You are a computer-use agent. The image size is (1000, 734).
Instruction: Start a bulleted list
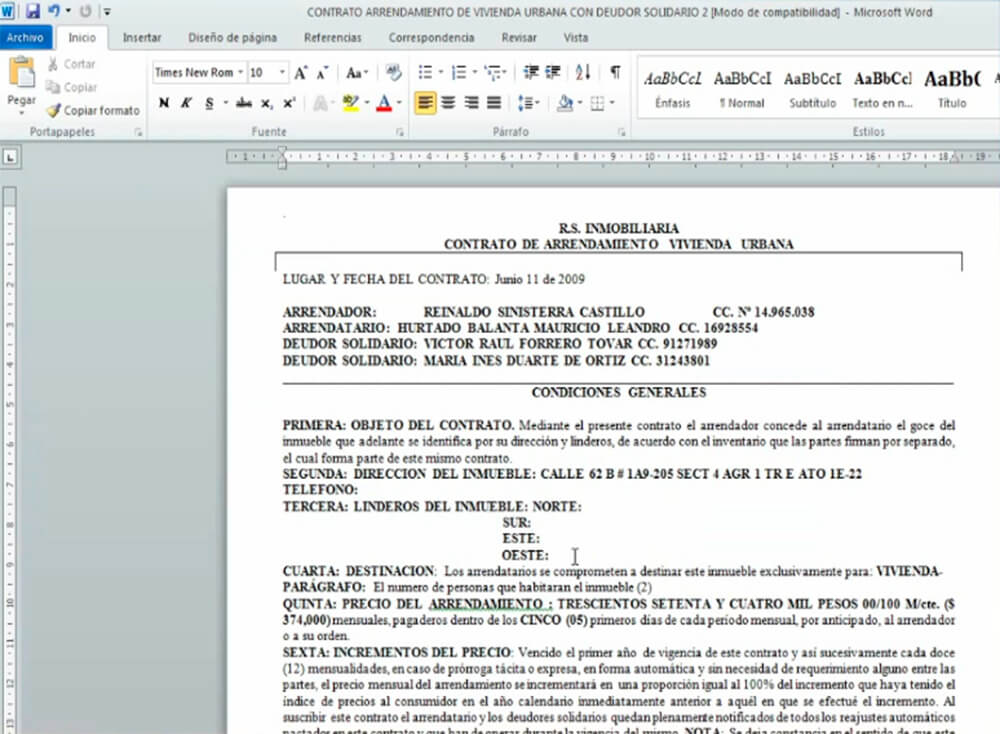(x=425, y=72)
